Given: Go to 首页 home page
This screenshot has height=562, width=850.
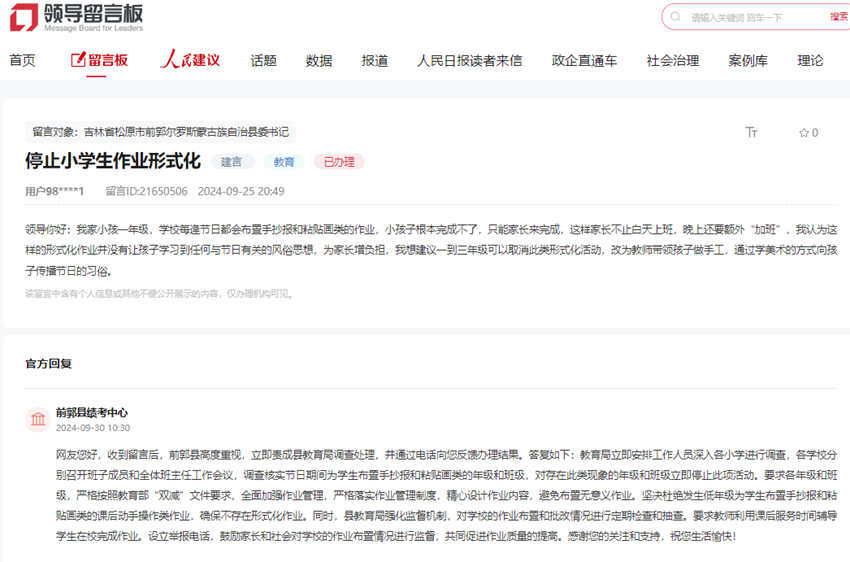Looking at the screenshot, I should [22, 60].
